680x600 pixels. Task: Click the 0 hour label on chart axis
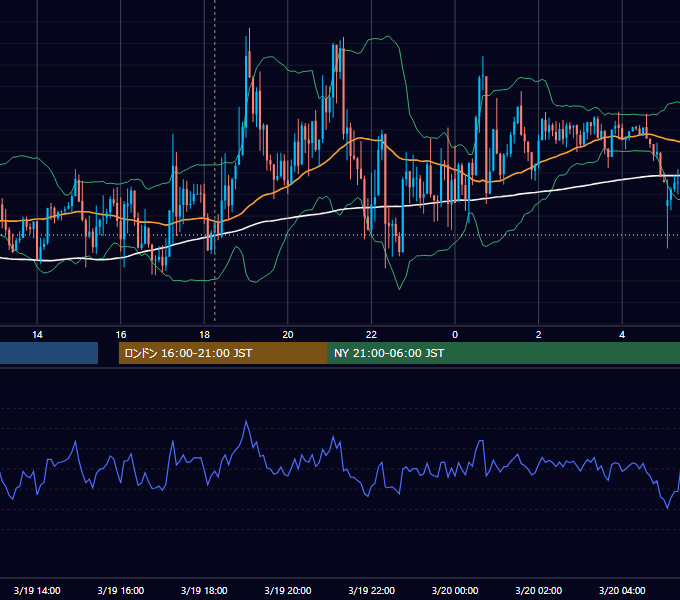point(455,335)
